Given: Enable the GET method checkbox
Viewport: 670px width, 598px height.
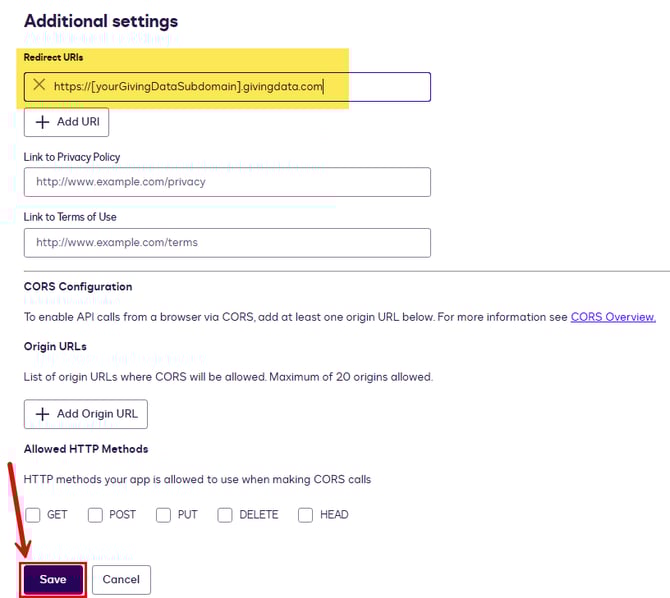Looking at the screenshot, I should click(33, 515).
